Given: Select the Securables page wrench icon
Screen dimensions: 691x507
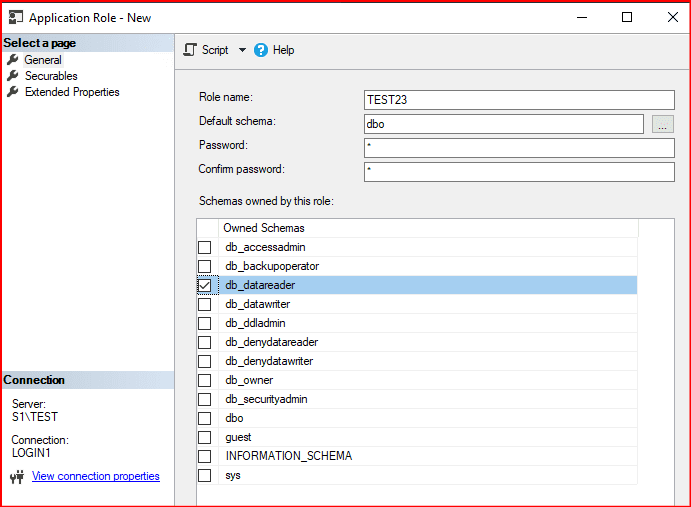Looking at the screenshot, I should (13, 76).
